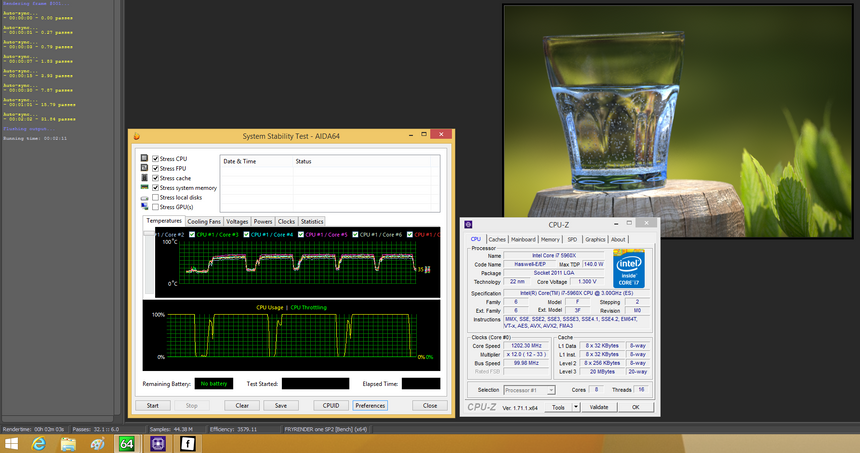Toggle the Stress GPU(s) checkbox
This screenshot has width=860, height=453.
[x=156, y=207]
